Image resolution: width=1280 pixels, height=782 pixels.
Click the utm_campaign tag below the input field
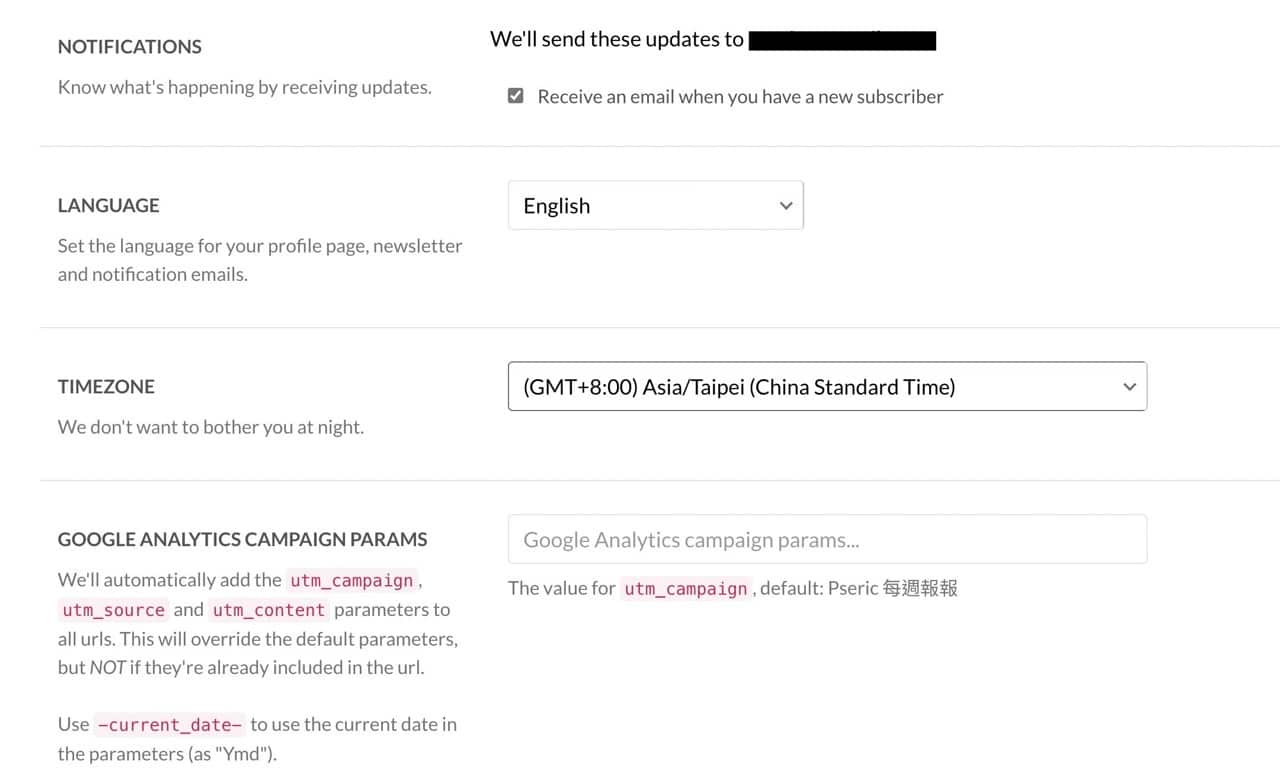pyautogui.click(x=686, y=589)
